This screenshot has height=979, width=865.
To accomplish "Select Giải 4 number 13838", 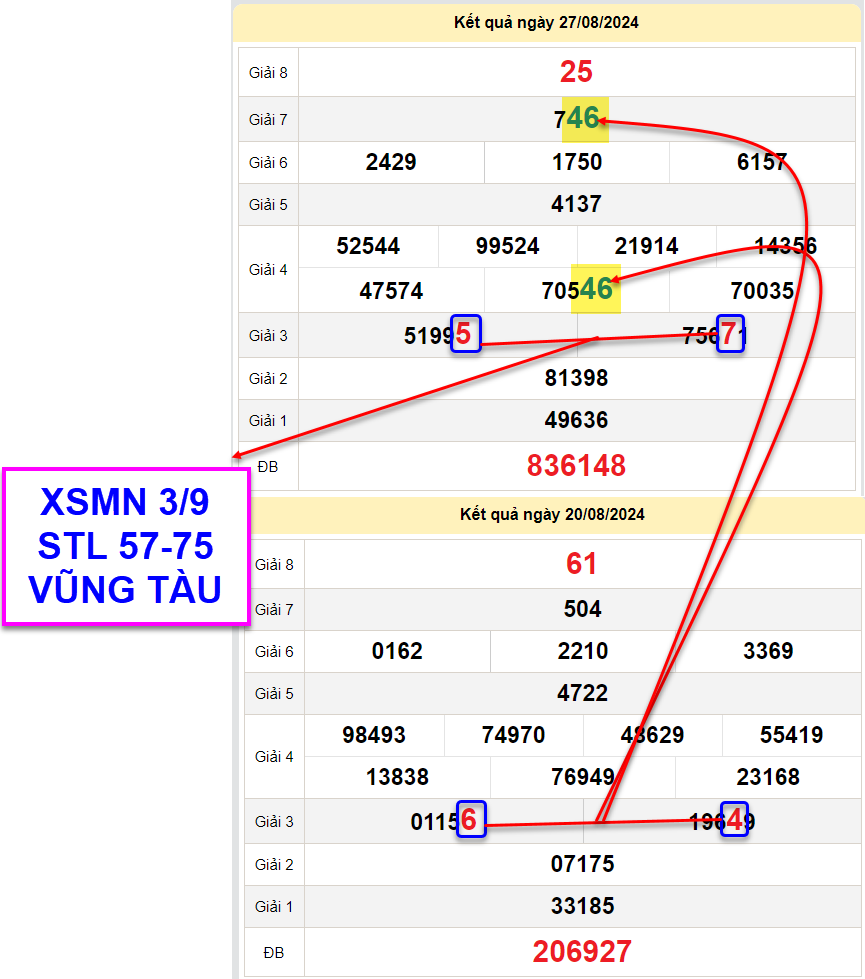I will (x=398, y=777).
